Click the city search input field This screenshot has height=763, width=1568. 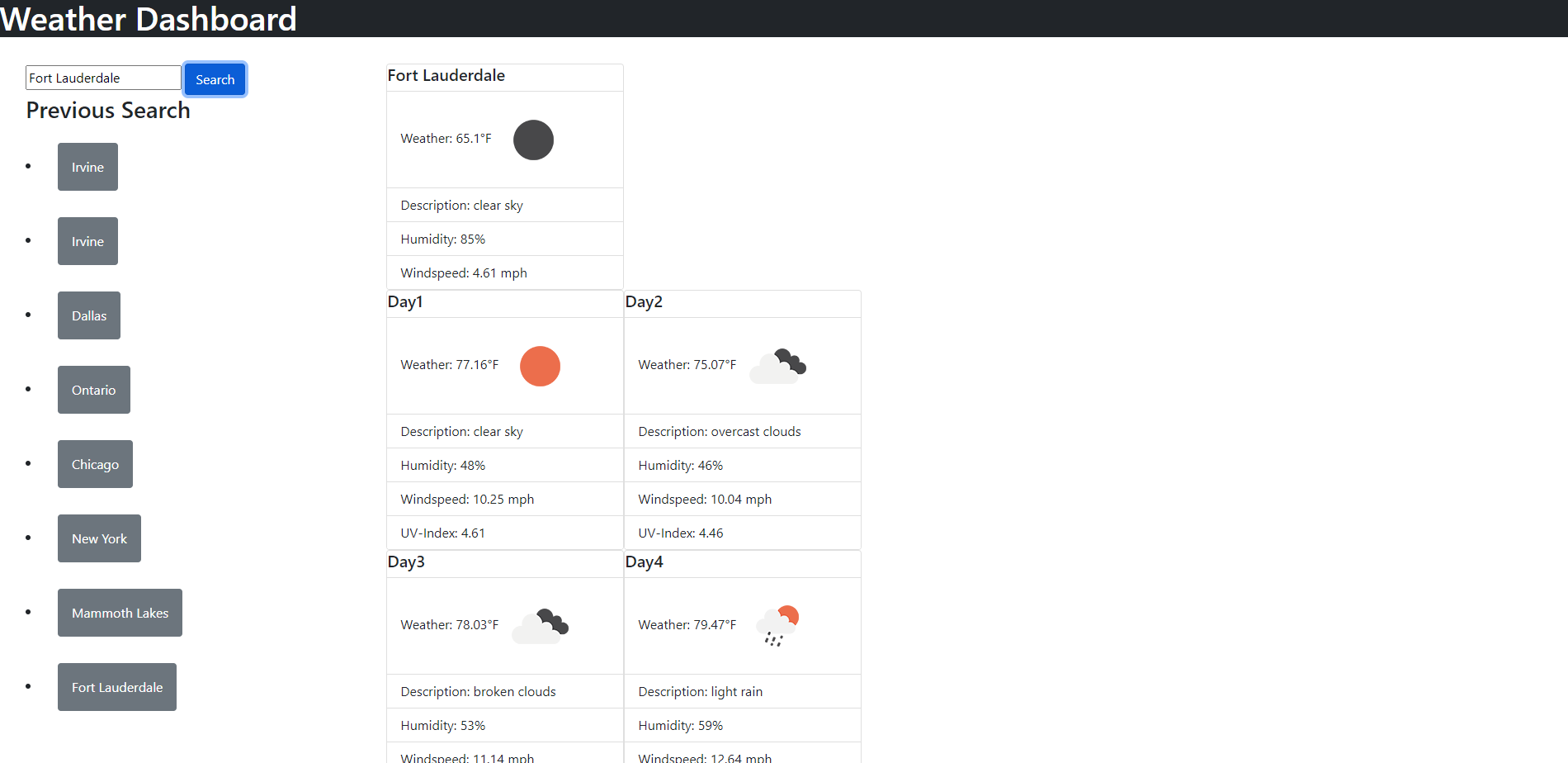102,77
